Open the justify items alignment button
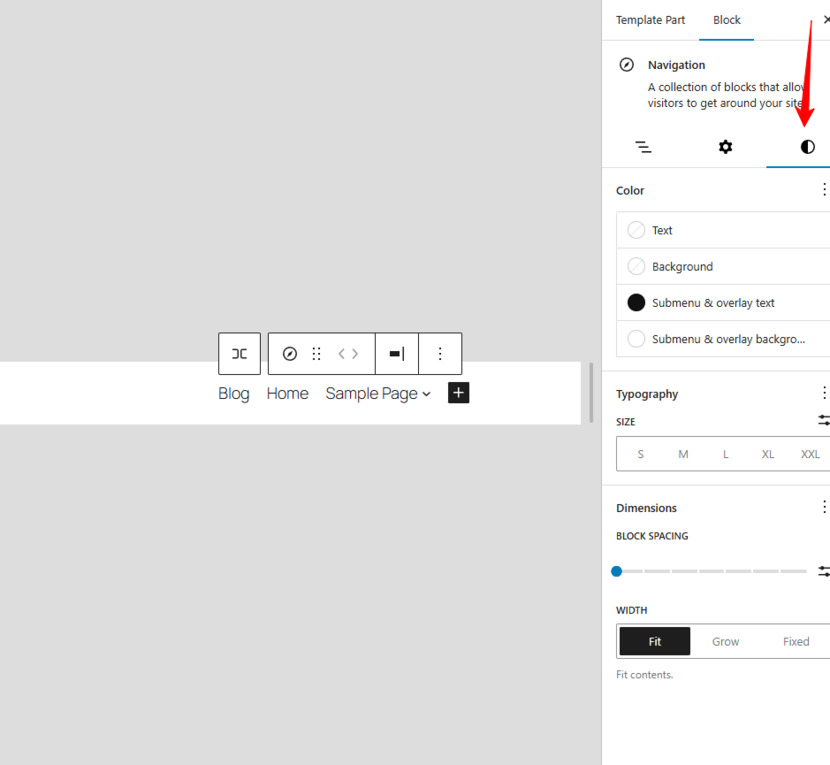Image resolution: width=830 pixels, height=765 pixels. pyautogui.click(x=397, y=354)
